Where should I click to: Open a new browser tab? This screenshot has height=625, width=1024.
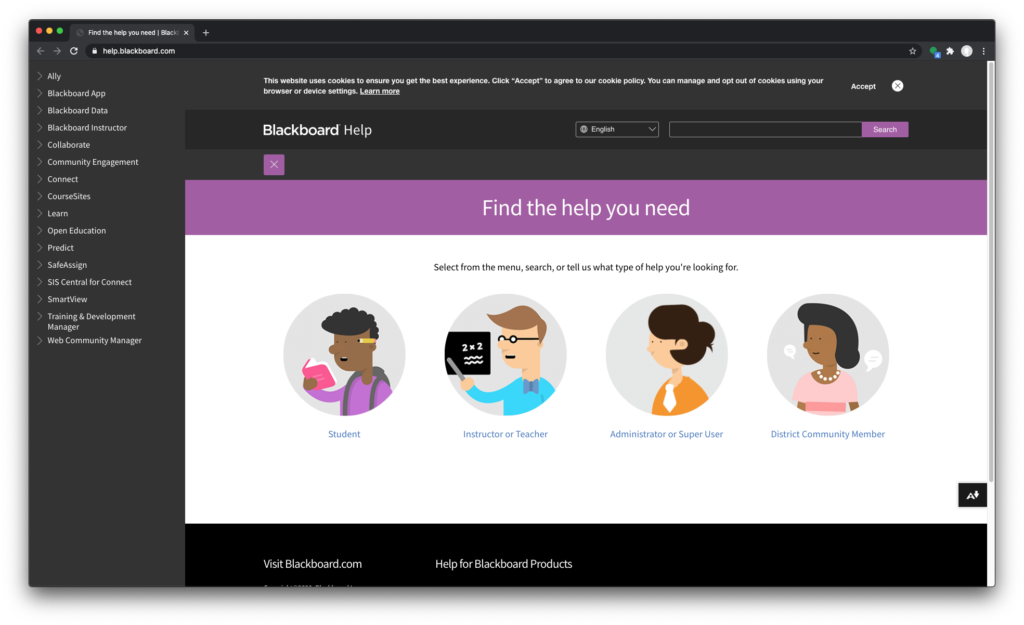coord(206,32)
